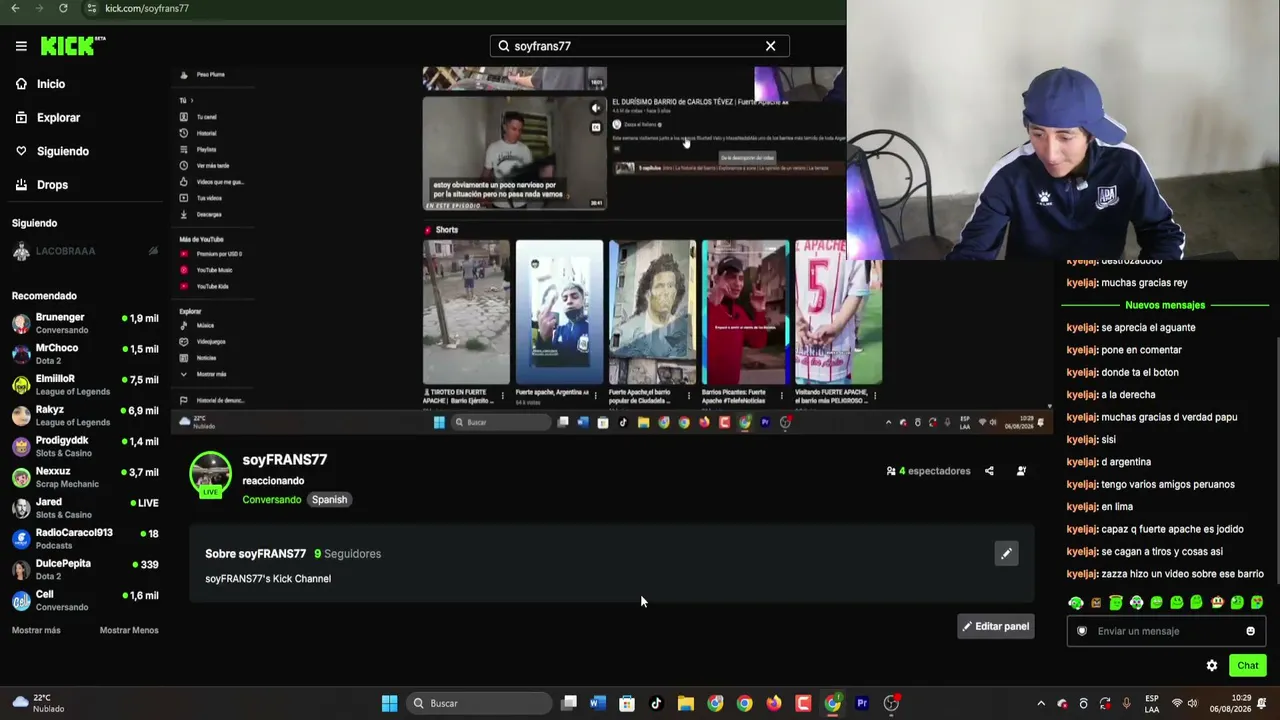Click soyFRANS77 live avatar

tap(210, 474)
